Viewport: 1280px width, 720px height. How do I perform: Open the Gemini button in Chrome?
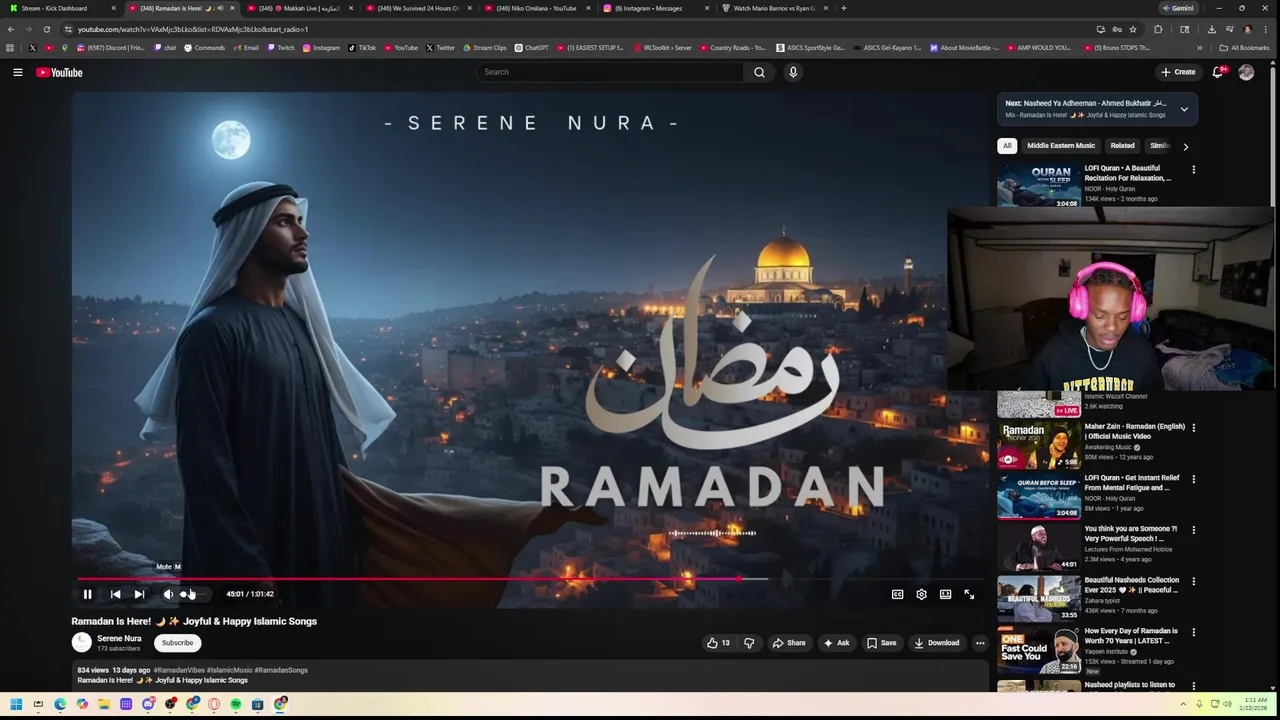(x=1177, y=8)
